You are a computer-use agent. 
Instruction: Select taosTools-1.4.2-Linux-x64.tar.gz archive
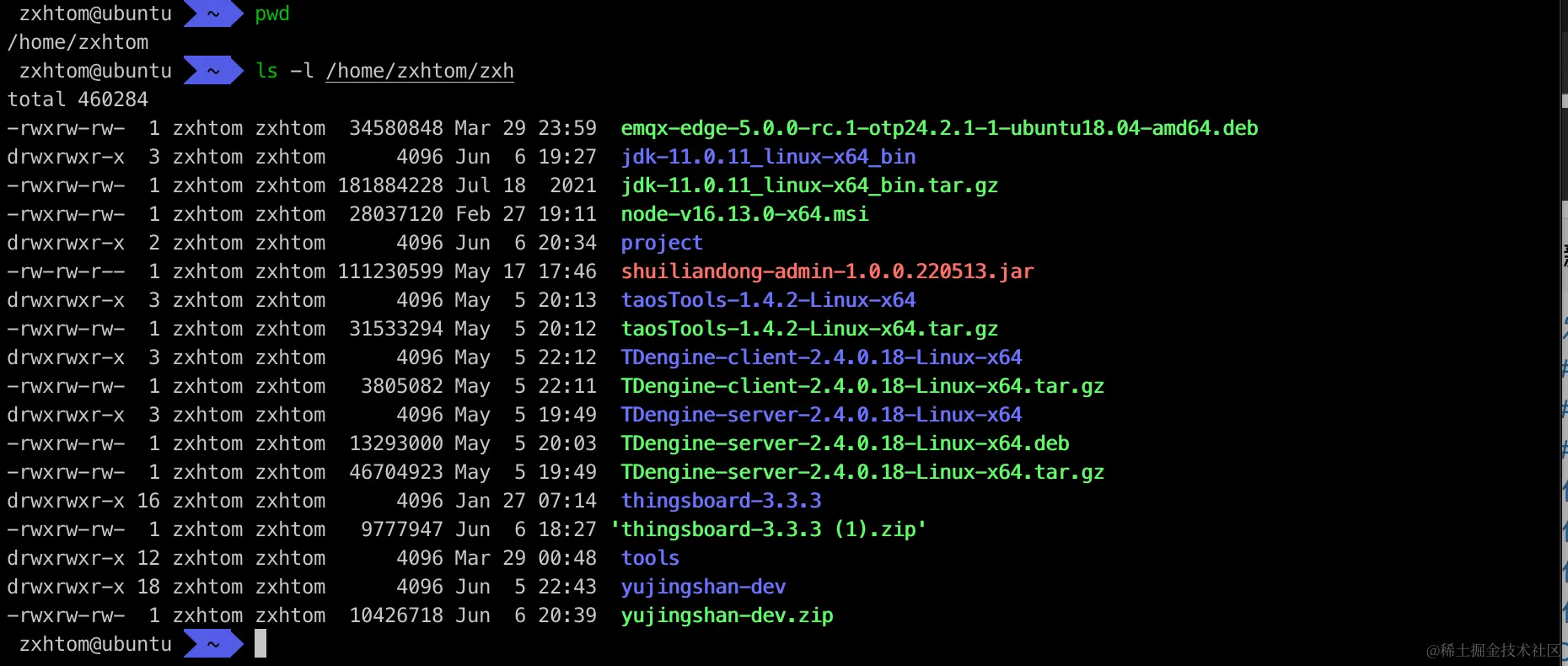tap(809, 329)
